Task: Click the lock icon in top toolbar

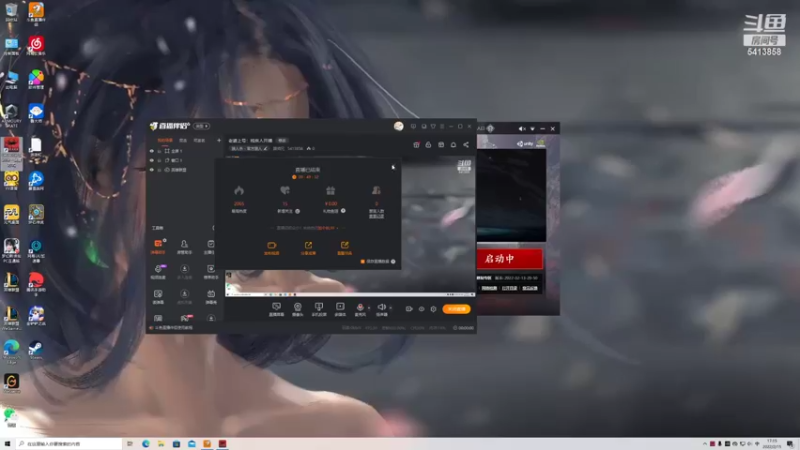Action: tap(428, 145)
